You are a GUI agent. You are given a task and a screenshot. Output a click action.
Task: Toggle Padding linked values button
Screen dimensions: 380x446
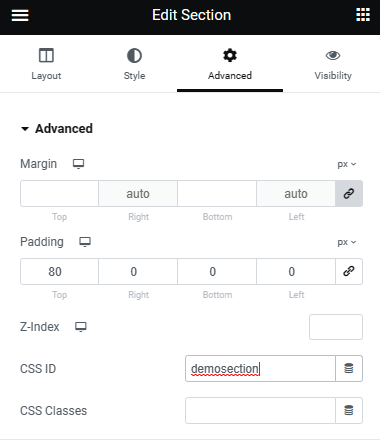[x=349, y=271]
